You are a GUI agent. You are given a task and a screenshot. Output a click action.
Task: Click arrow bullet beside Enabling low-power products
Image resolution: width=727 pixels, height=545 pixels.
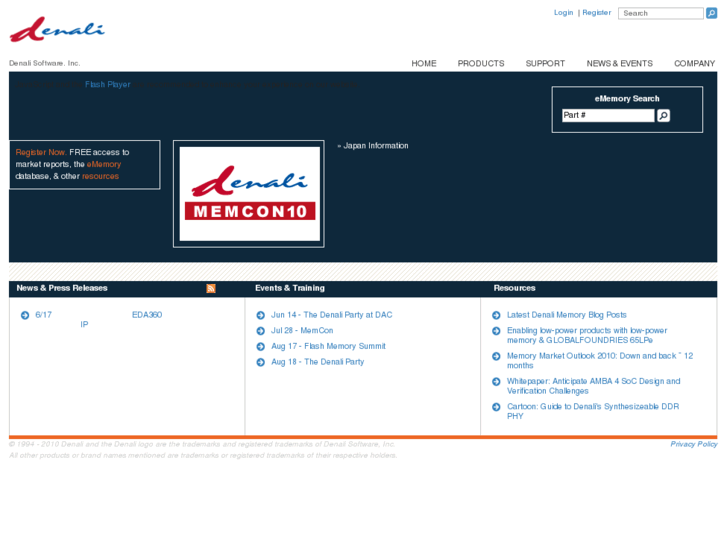click(x=496, y=331)
